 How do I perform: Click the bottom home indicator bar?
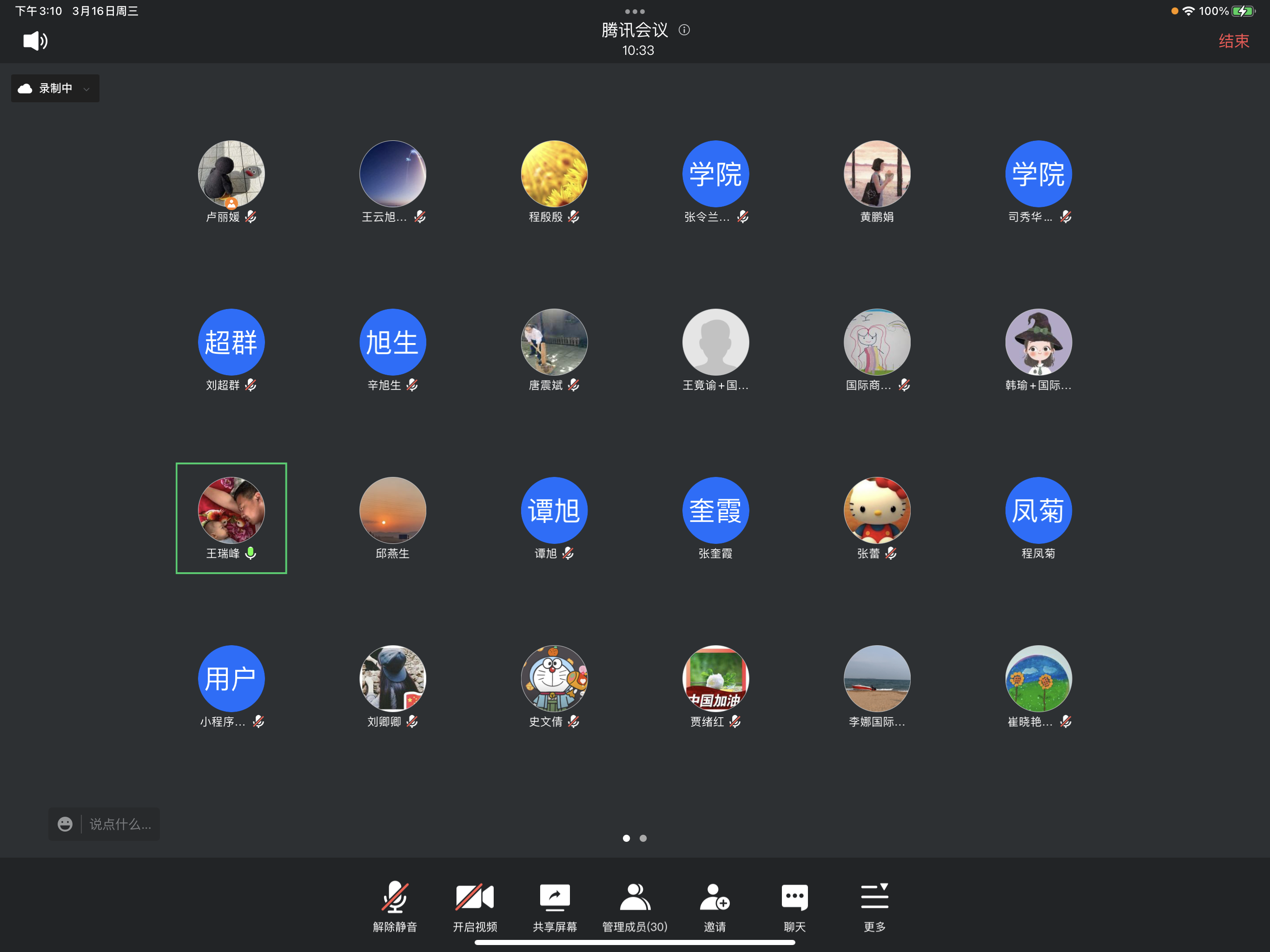635,942
